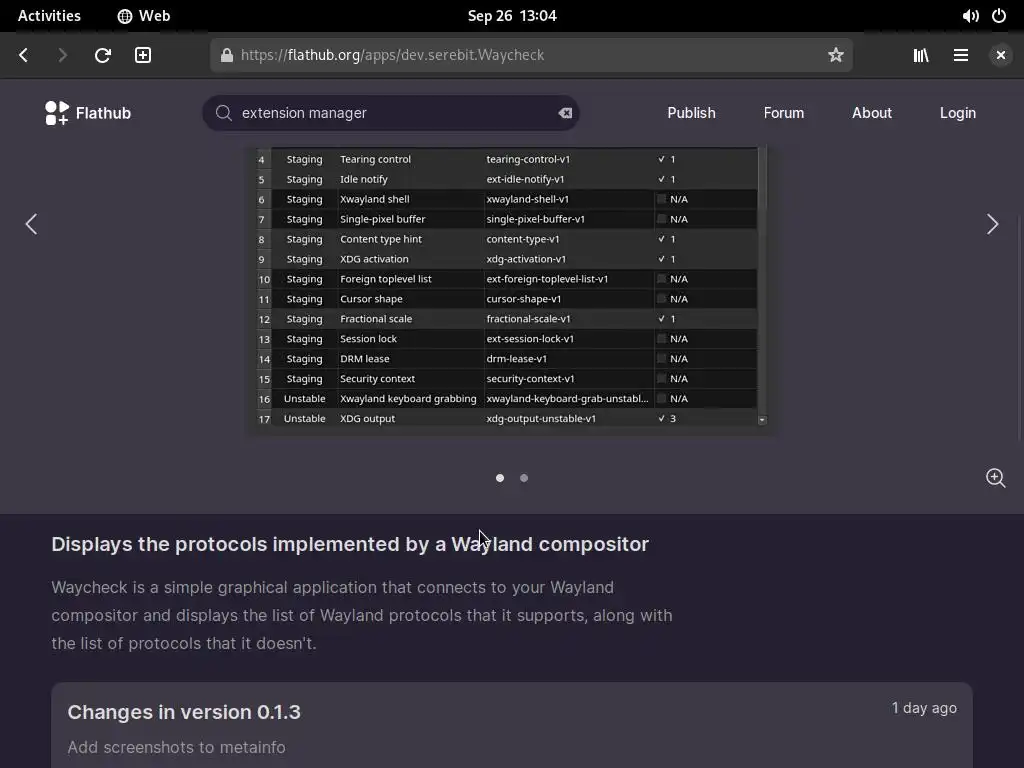Open the Forum link
The image size is (1024, 768).
coord(784,113)
